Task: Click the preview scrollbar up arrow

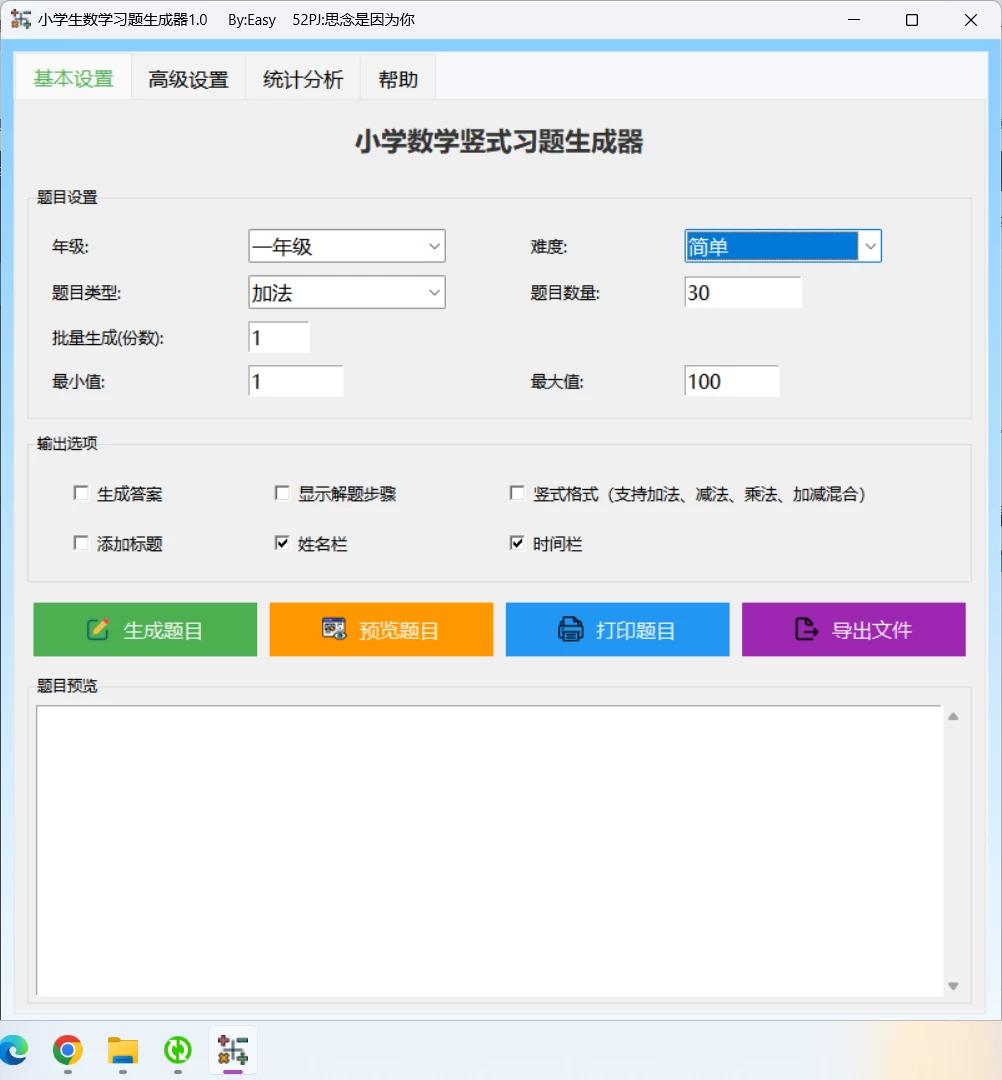Action: pos(953,716)
